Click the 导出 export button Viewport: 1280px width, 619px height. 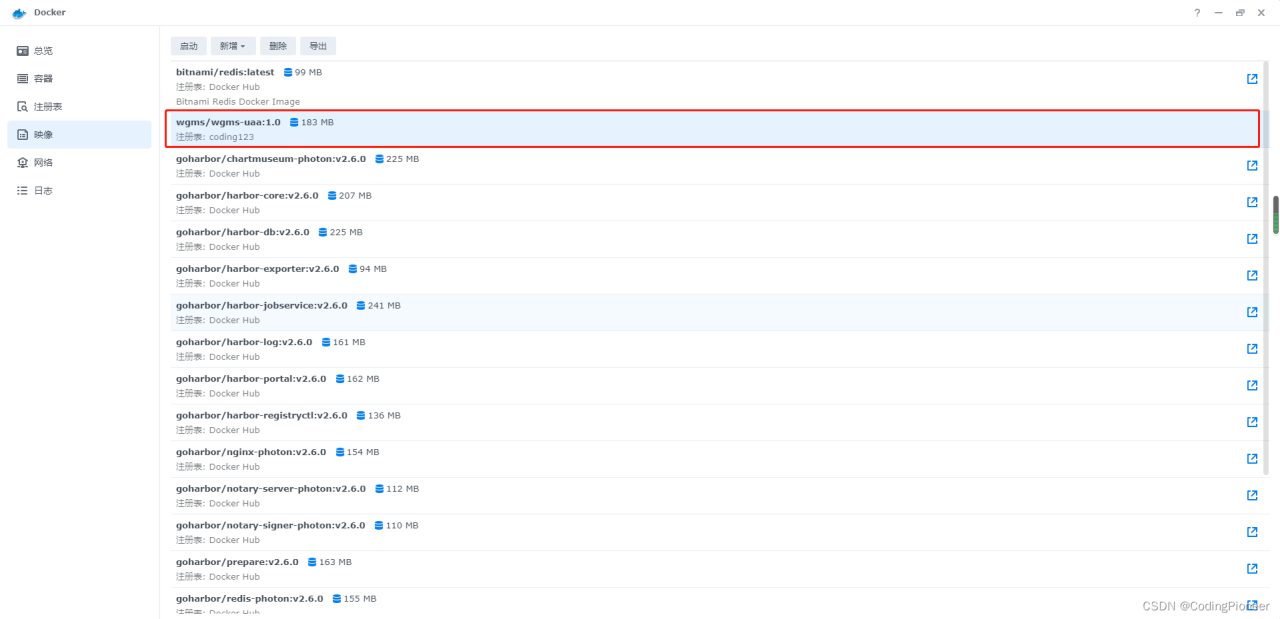(x=318, y=46)
